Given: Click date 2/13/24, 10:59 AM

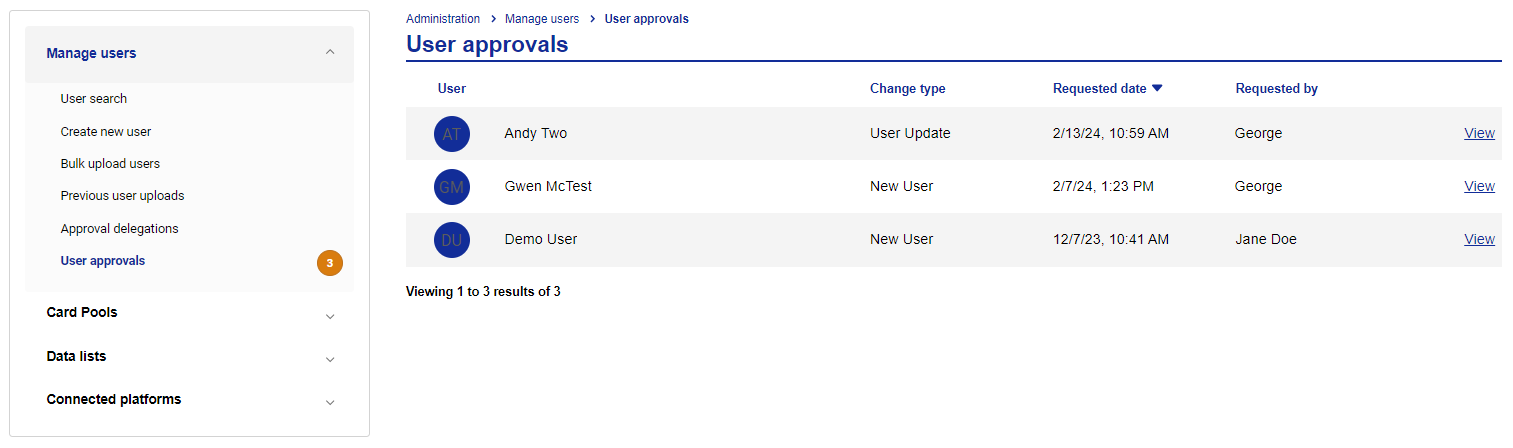Looking at the screenshot, I should point(1111,133).
